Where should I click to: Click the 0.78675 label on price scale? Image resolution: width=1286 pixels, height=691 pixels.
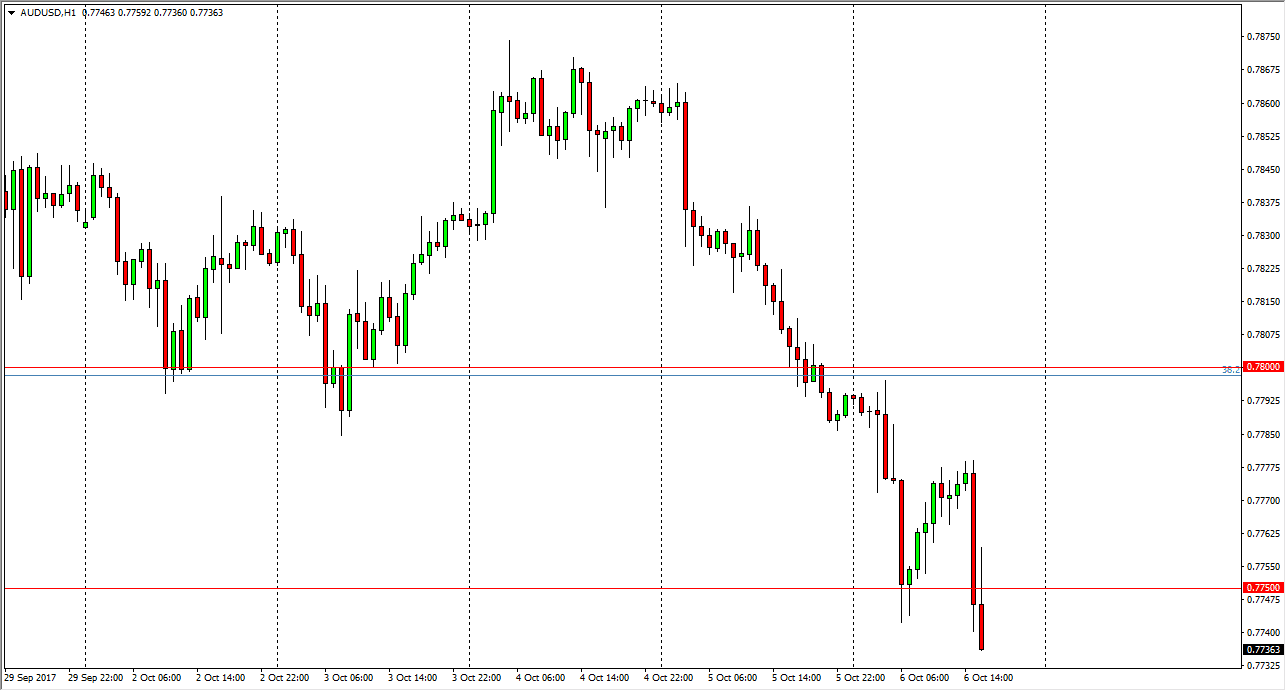(1262, 70)
